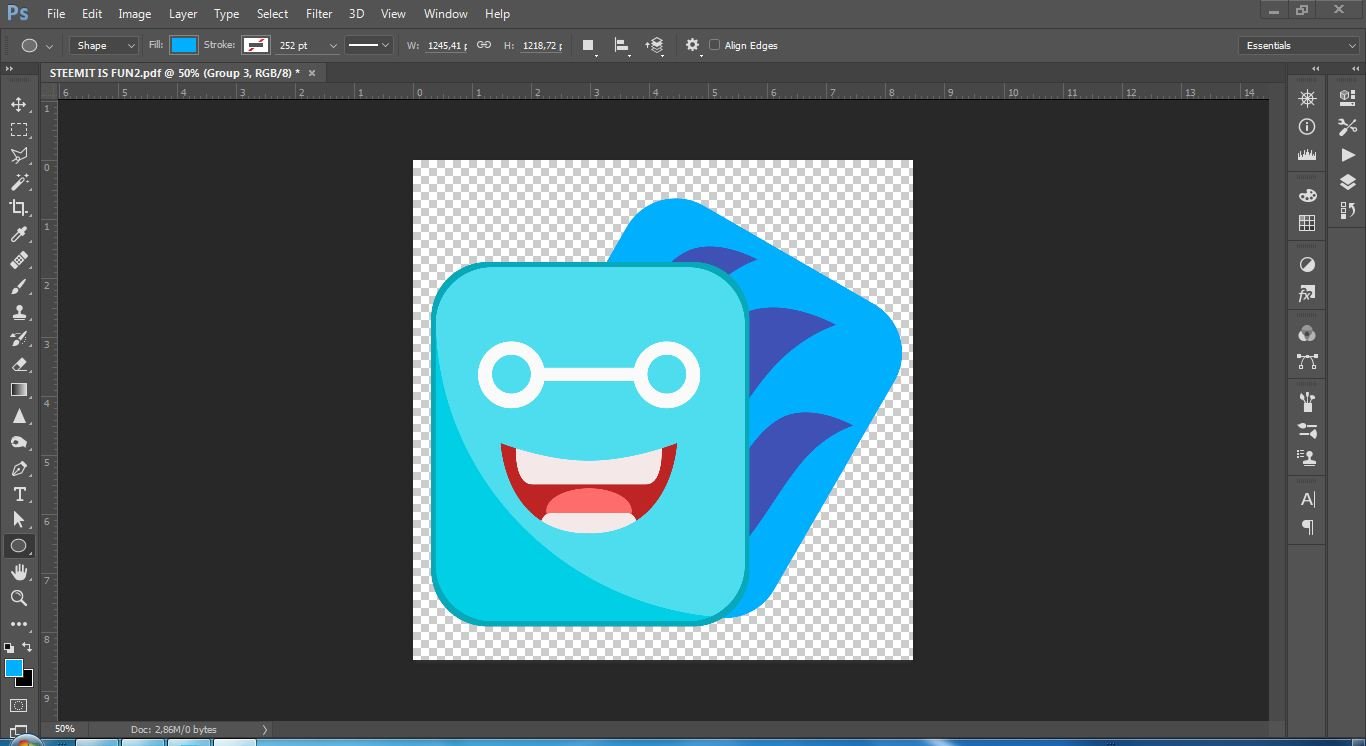Select the Clone Stamp tool
1366x746 pixels.
click(19, 312)
